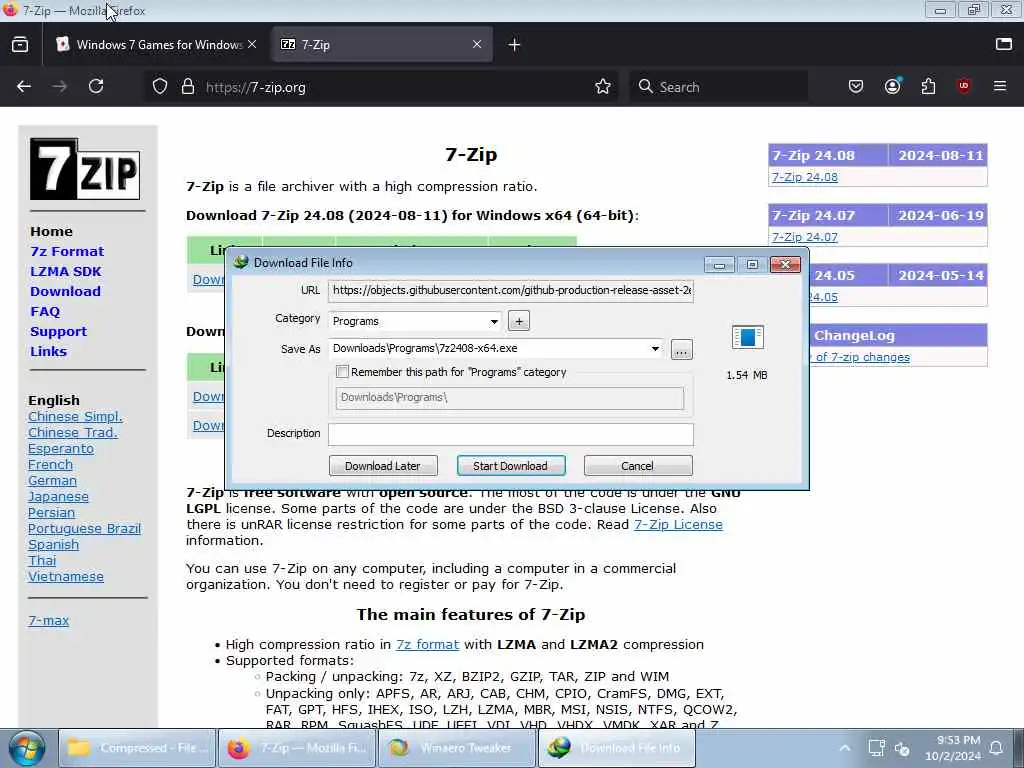1024x768 pixels.
Task: Open the uBlock Origin extension icon
Action: (x=964, y=86)
